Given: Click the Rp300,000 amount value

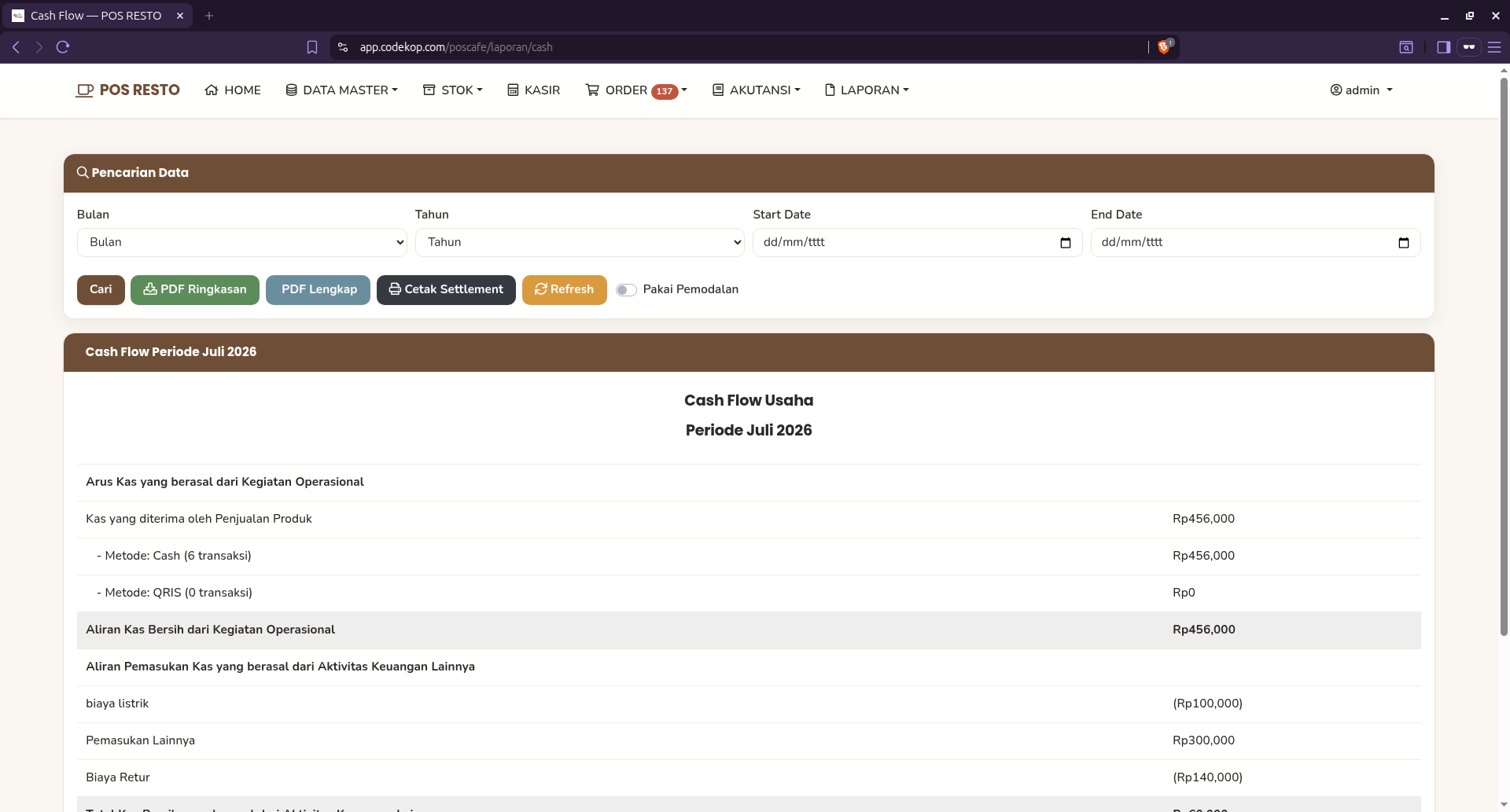Looking at the screenshot, I should 1203,740.
